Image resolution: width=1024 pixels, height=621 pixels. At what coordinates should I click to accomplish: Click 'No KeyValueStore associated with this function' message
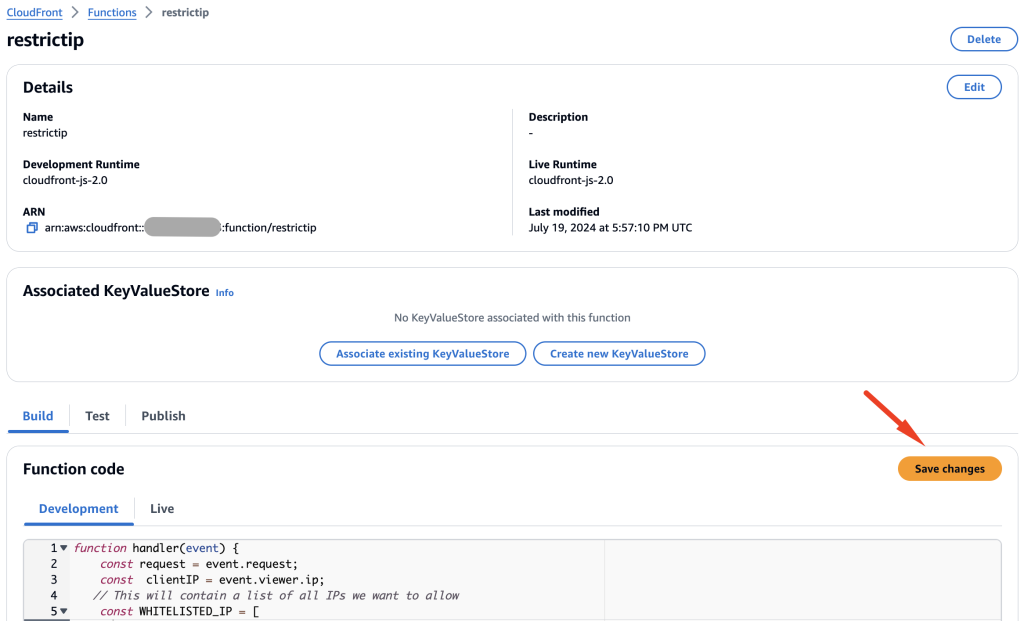pos(512,317)
